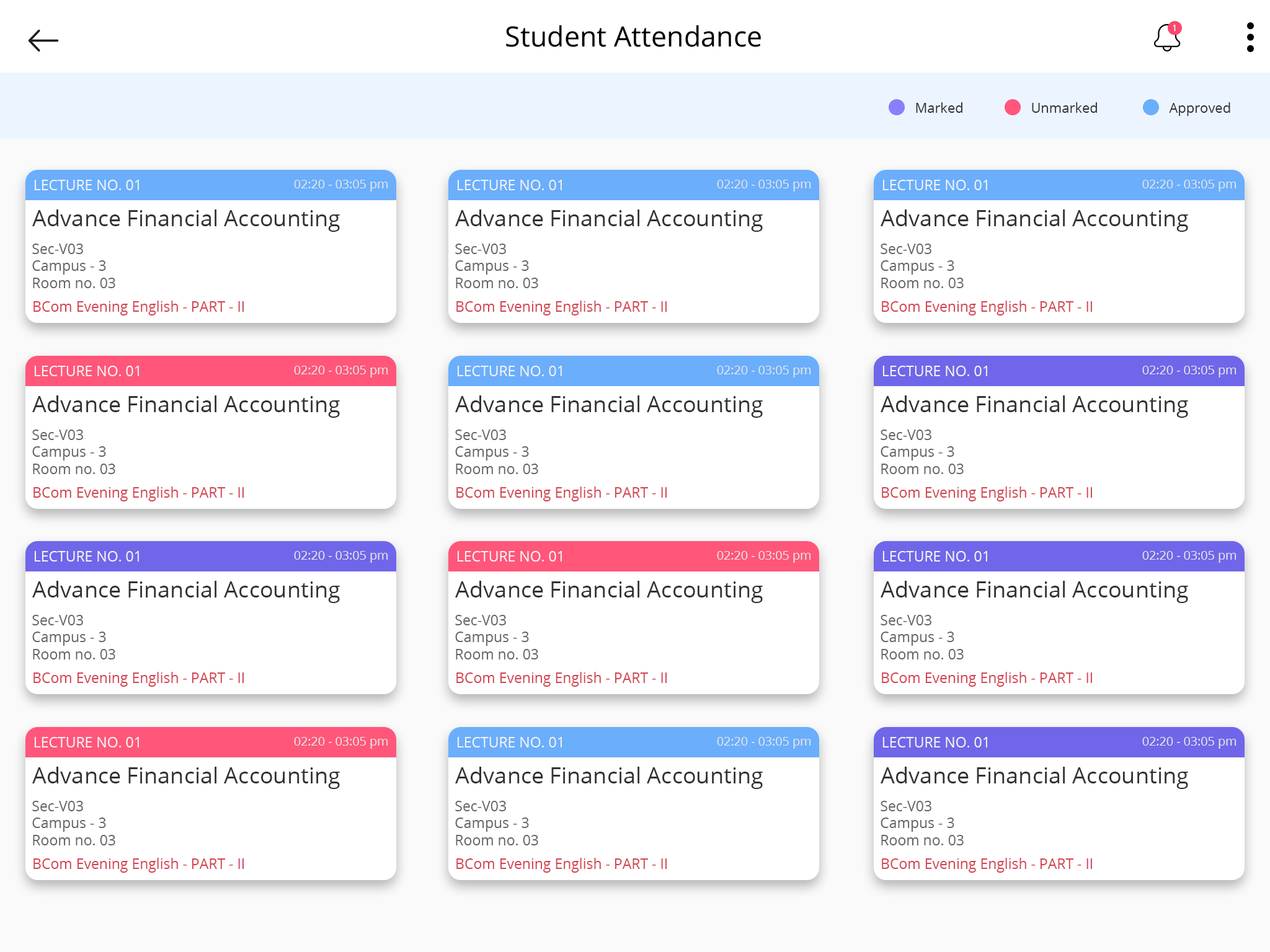1270x952 pixels.
Task: Select Advance Financial Accounting on bottom-right card
Action: tap(1034, 775)
